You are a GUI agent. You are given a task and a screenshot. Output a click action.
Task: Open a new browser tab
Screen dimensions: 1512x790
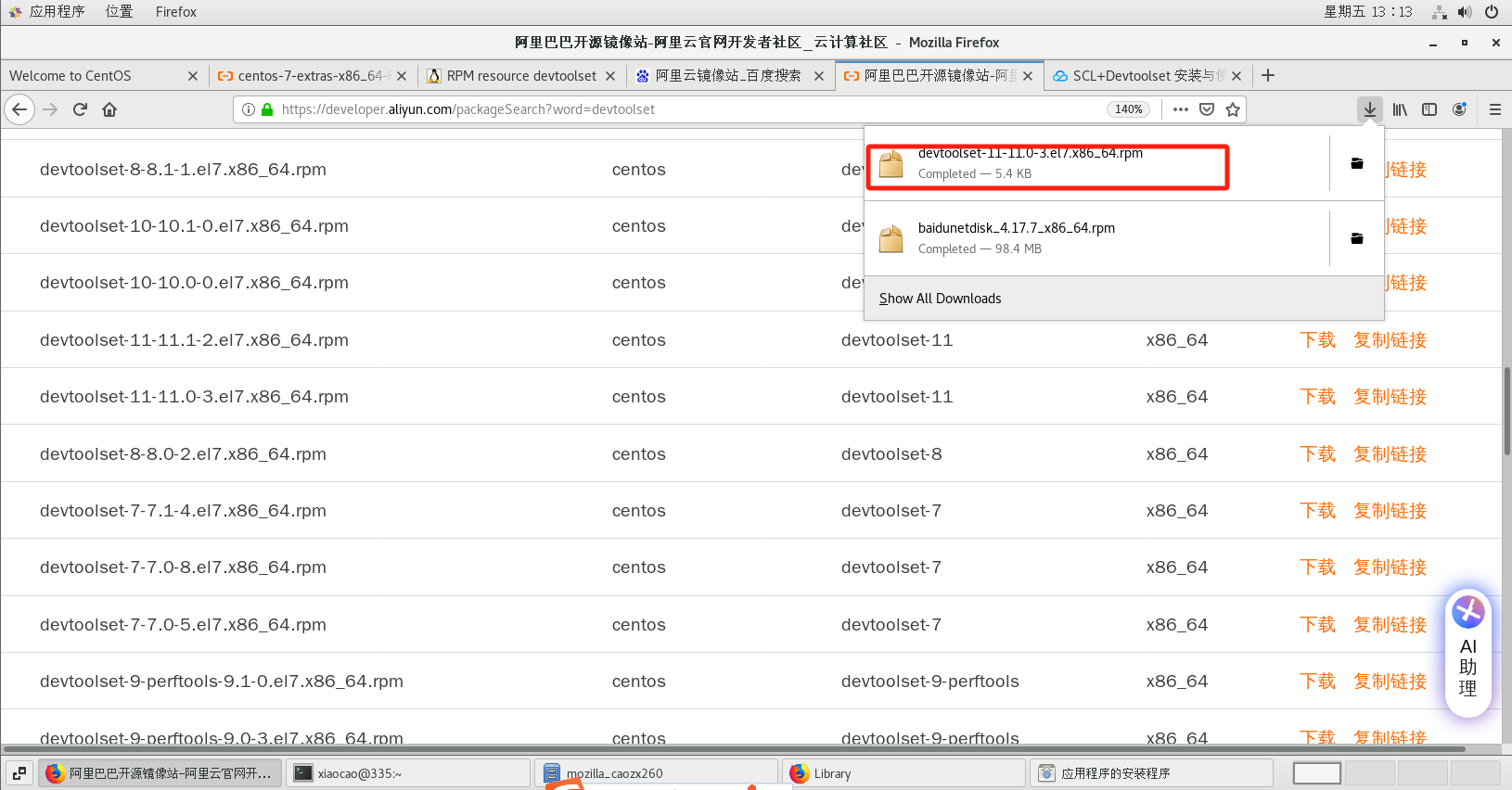(x=1268, y=75)
